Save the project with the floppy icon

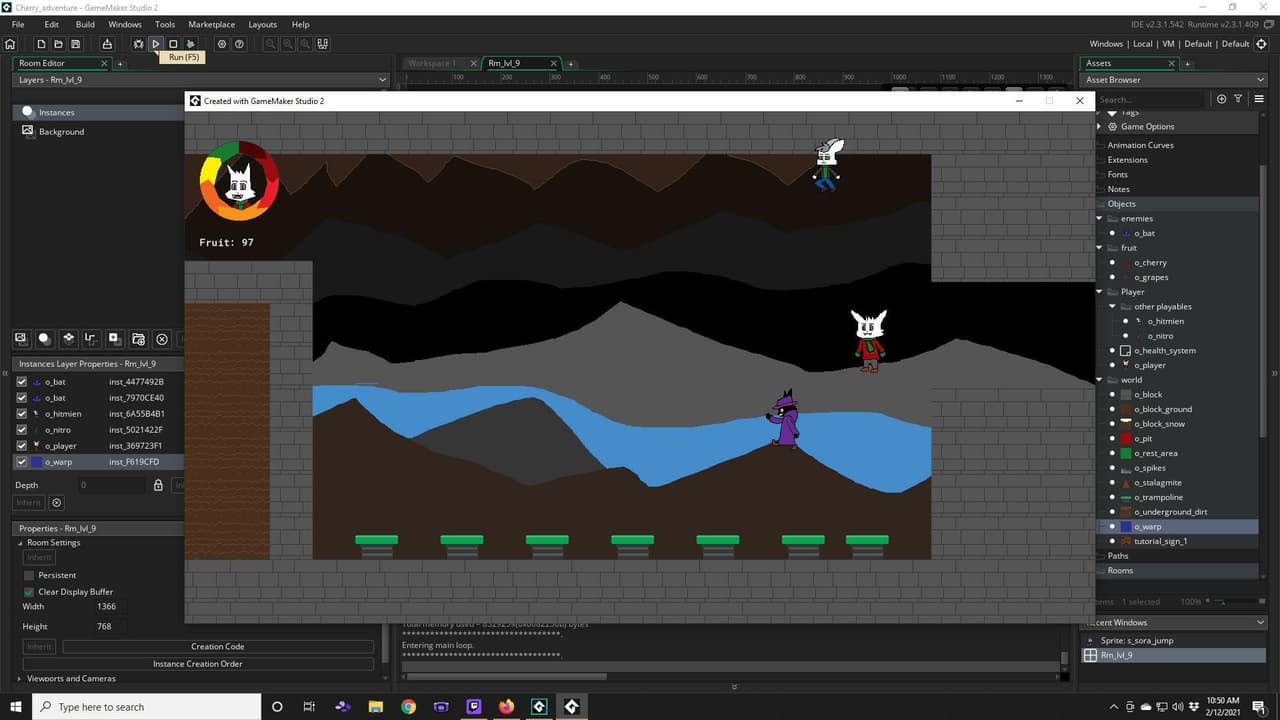pos(76,44)
